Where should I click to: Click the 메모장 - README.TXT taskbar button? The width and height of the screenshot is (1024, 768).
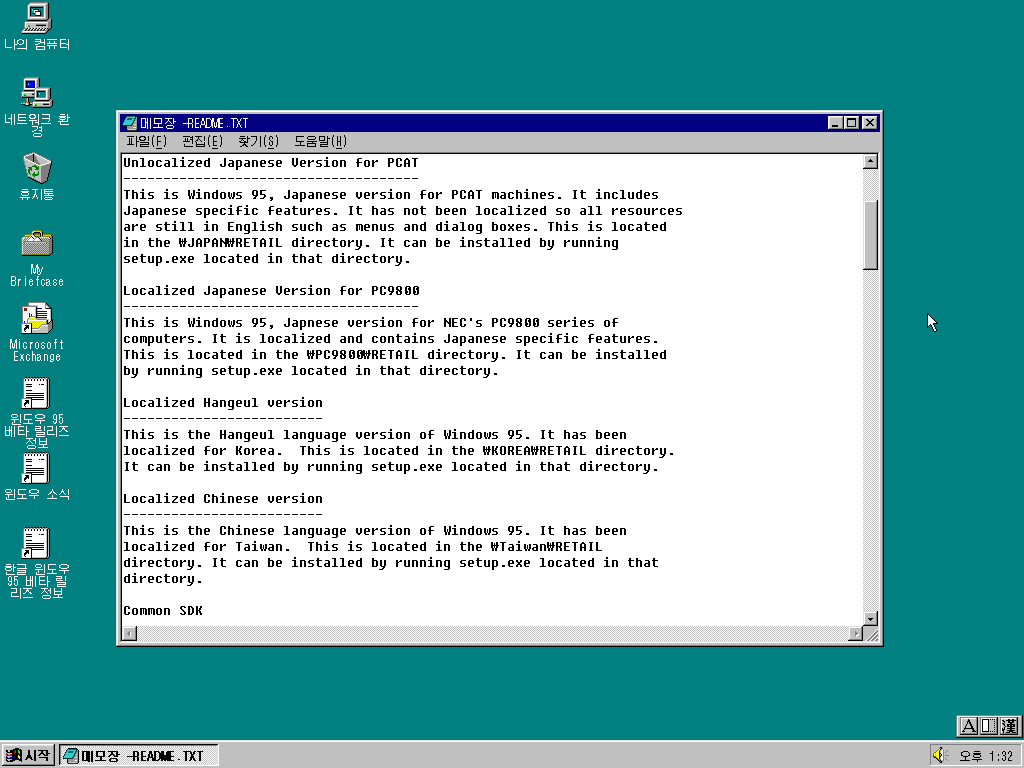(x=138, y=756)
